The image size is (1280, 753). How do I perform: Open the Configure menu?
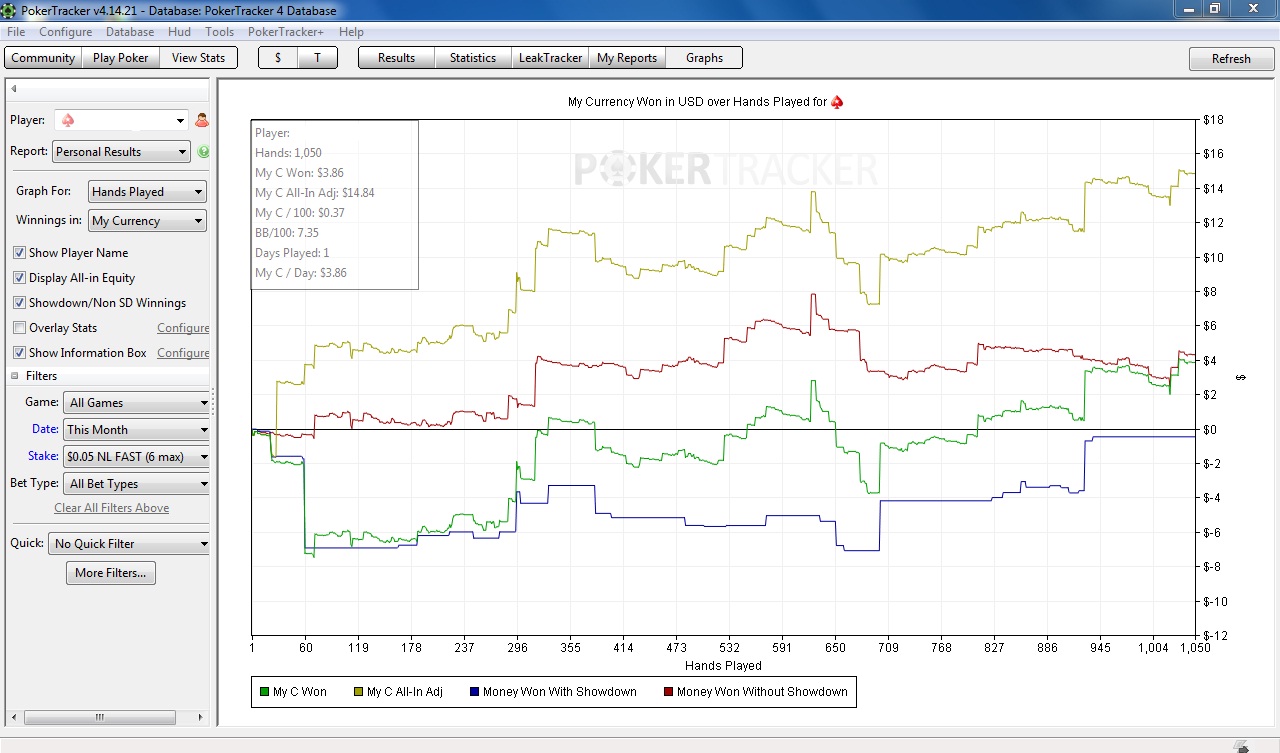tap(66, 32)
